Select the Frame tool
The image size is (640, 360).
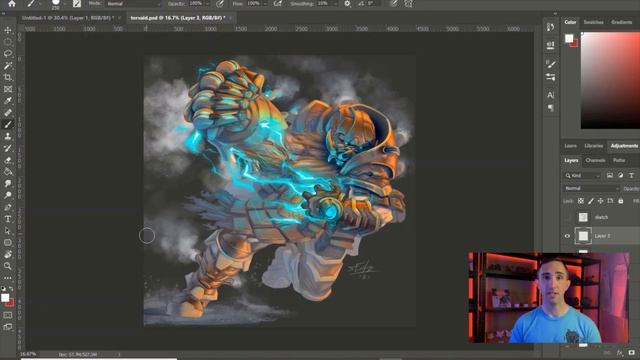point(8,89)
